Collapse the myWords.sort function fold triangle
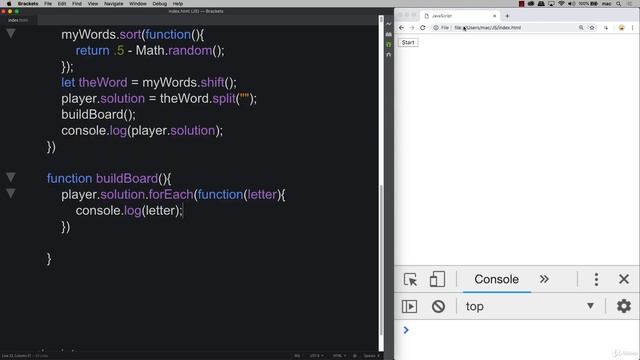This screenshot has height=360, width=640. (x=11, y=33)
